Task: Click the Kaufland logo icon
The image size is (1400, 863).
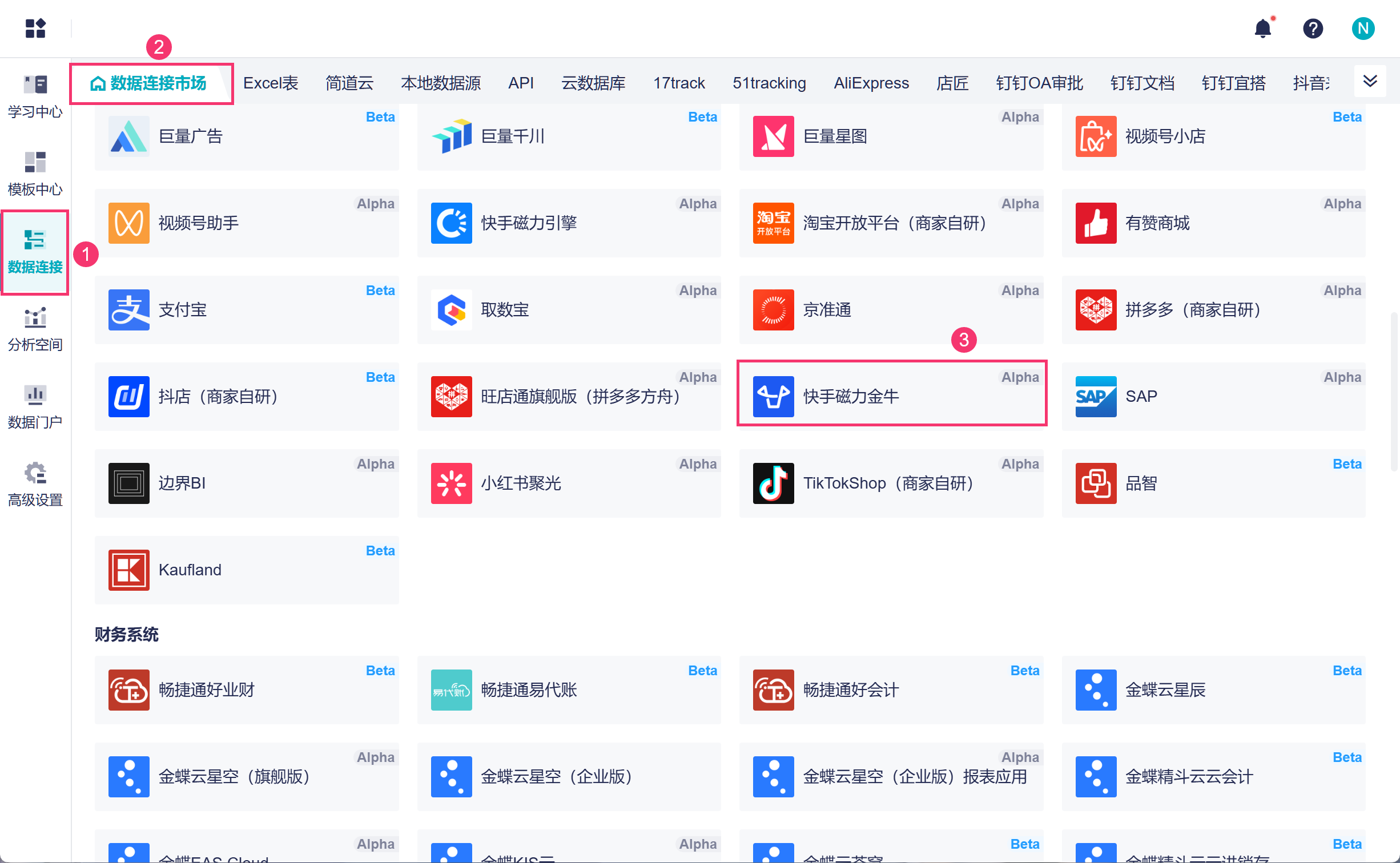Action: coord(129,570)
